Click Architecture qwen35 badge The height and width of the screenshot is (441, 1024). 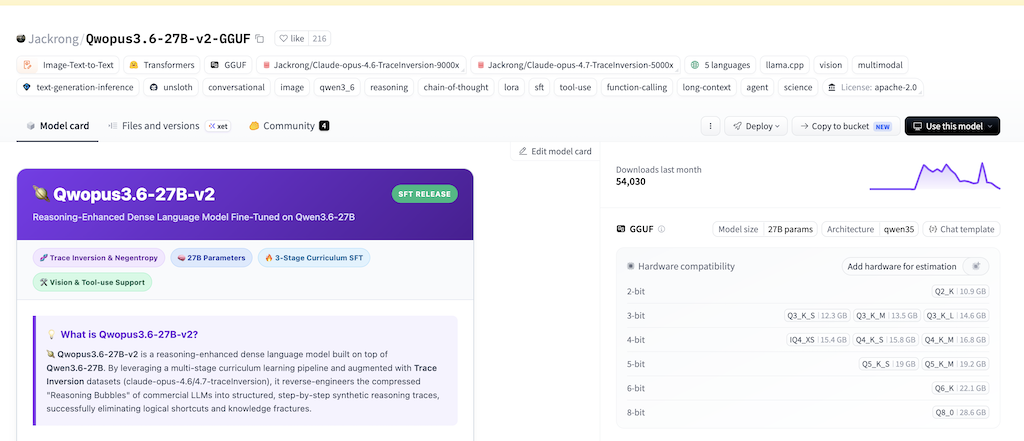point(870,229)
